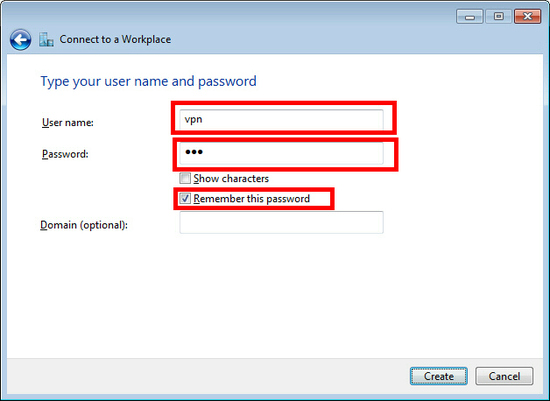The width and height of the screenshot is (550, 401).
Task: Go back using the blue arrow button
Action: pyautogui.click(x=20, y=39)
